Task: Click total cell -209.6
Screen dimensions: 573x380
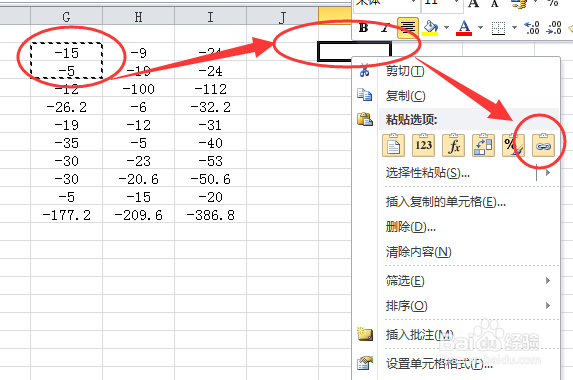Action: click(x=138, y=215)
